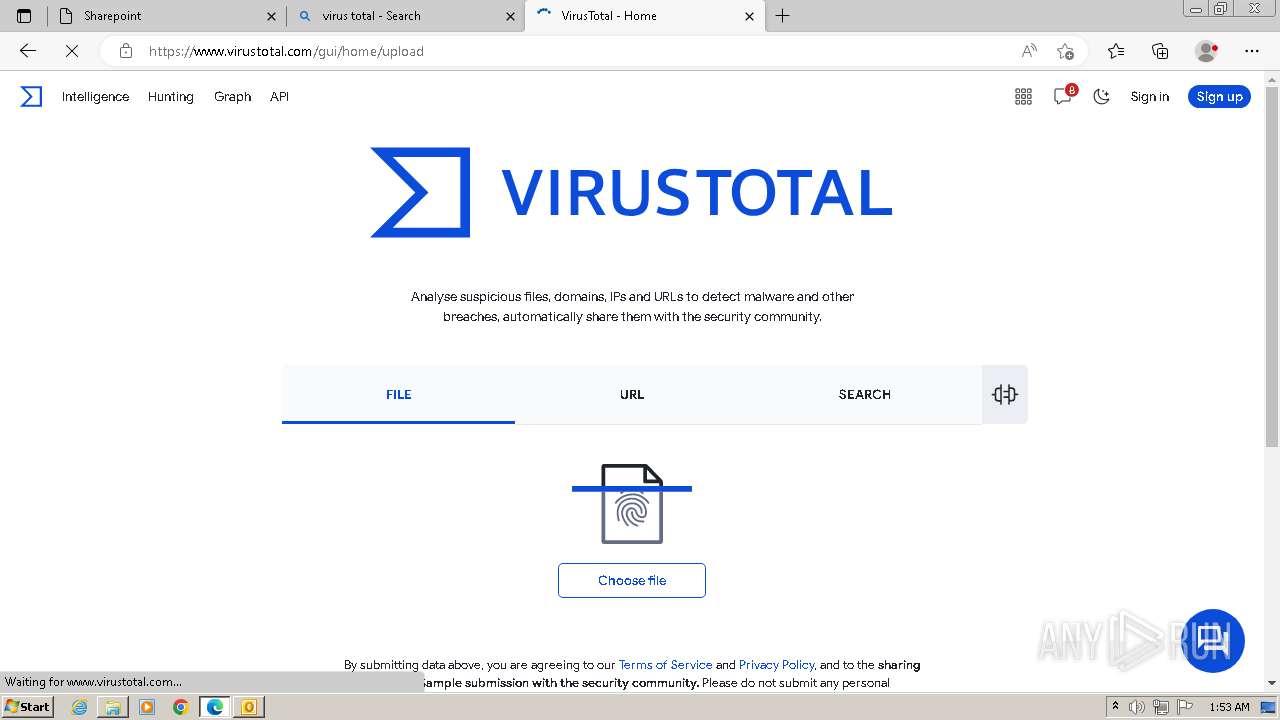Click the browser profile avatar
Screen dimensions: 1280x720
[x=1206, y=51]
